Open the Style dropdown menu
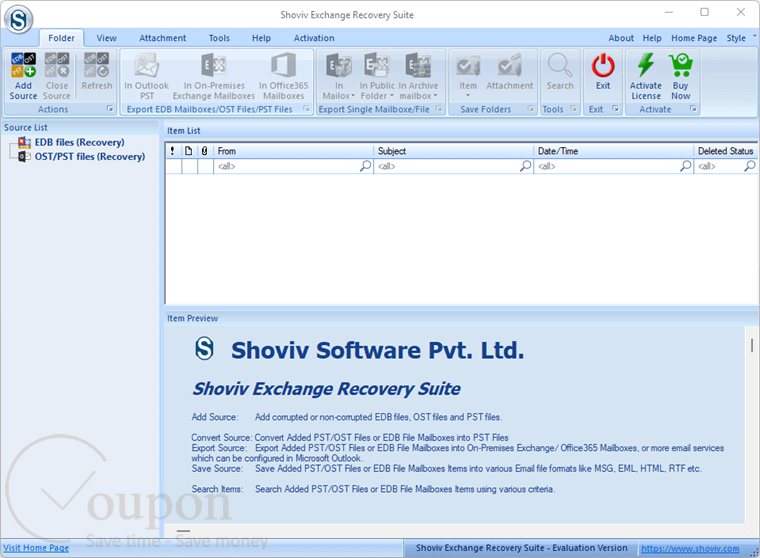This screenshot has width=760, height=558. pyautogui.click(x=740, y=38)
